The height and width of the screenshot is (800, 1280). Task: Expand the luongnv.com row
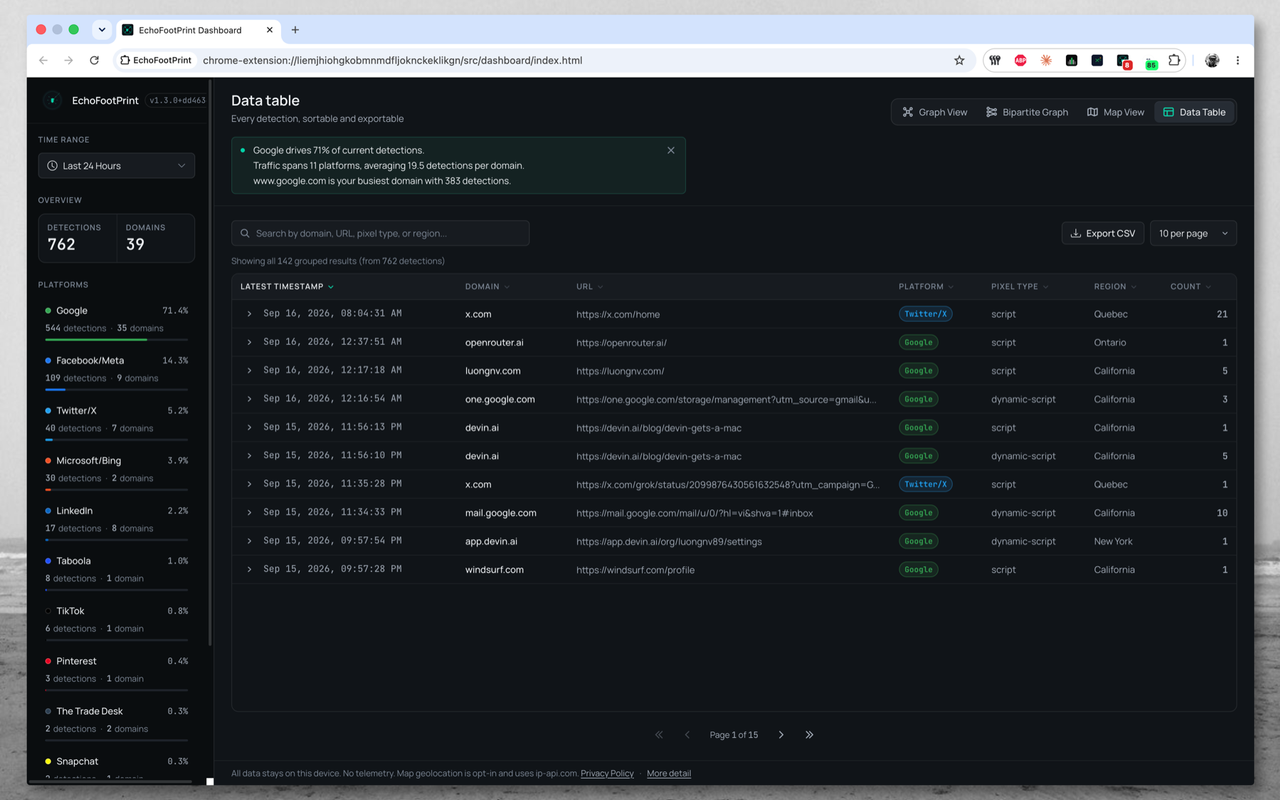coord(250,371)
